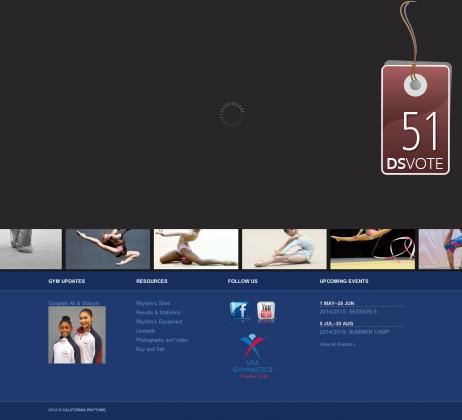Image resolution: width=462 pixels, height=420 pixels.
Task: Click the red DSVOTE 51 tag
Action: click(416, 118)
